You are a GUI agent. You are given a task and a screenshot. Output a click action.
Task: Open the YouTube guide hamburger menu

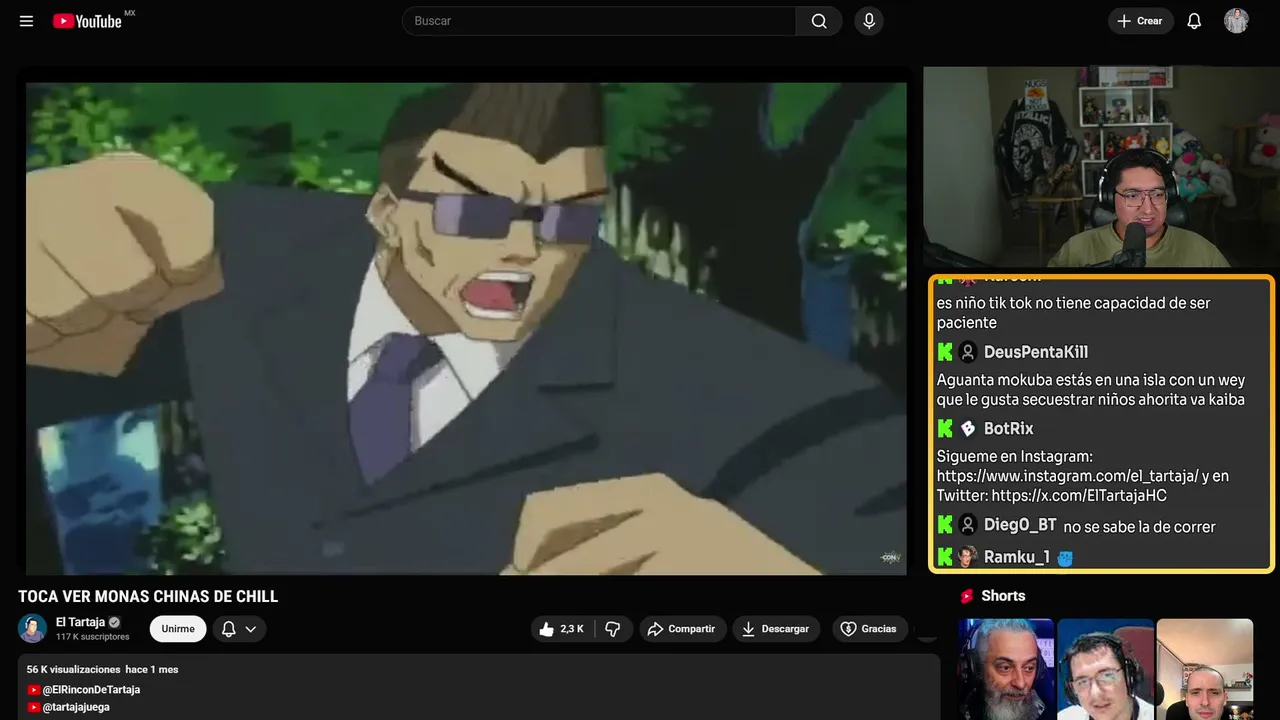(x=27, y=21)
